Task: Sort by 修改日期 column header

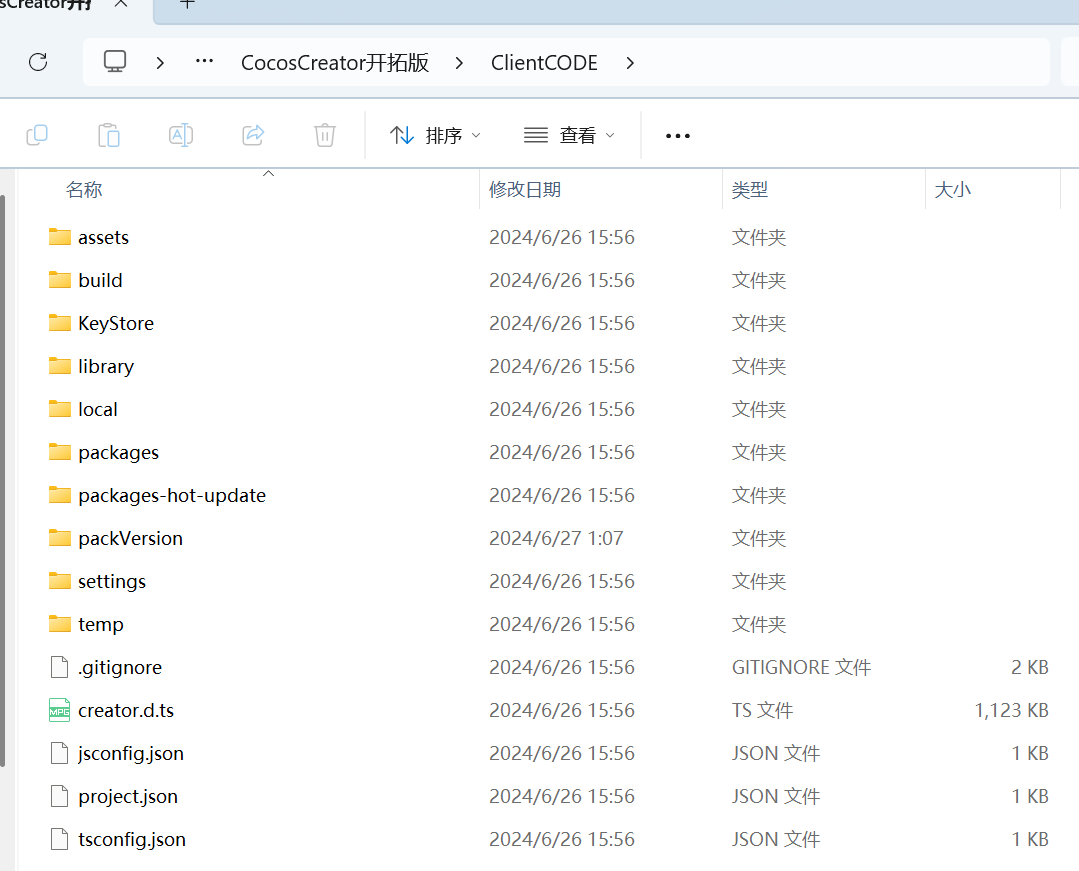Action: [525, 190]
